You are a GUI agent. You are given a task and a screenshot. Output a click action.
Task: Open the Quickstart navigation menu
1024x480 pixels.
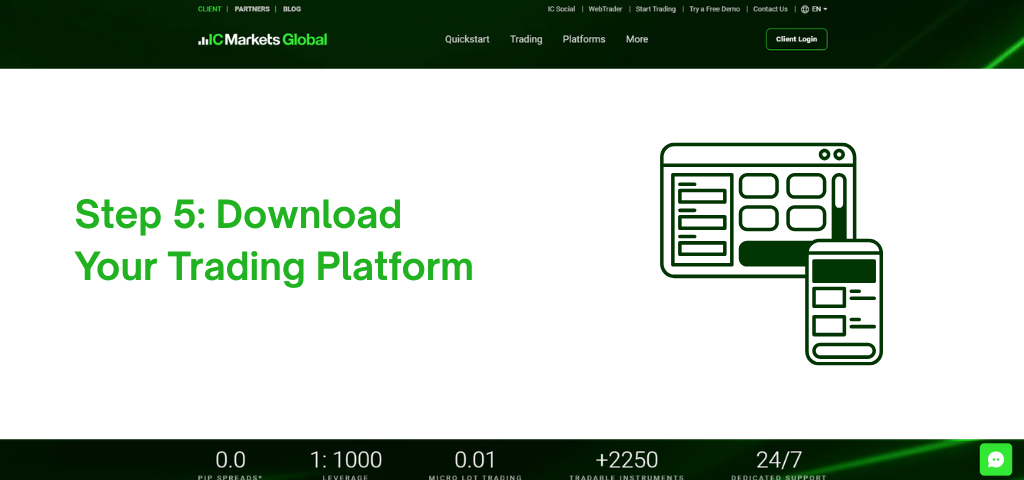click(467, 40)
